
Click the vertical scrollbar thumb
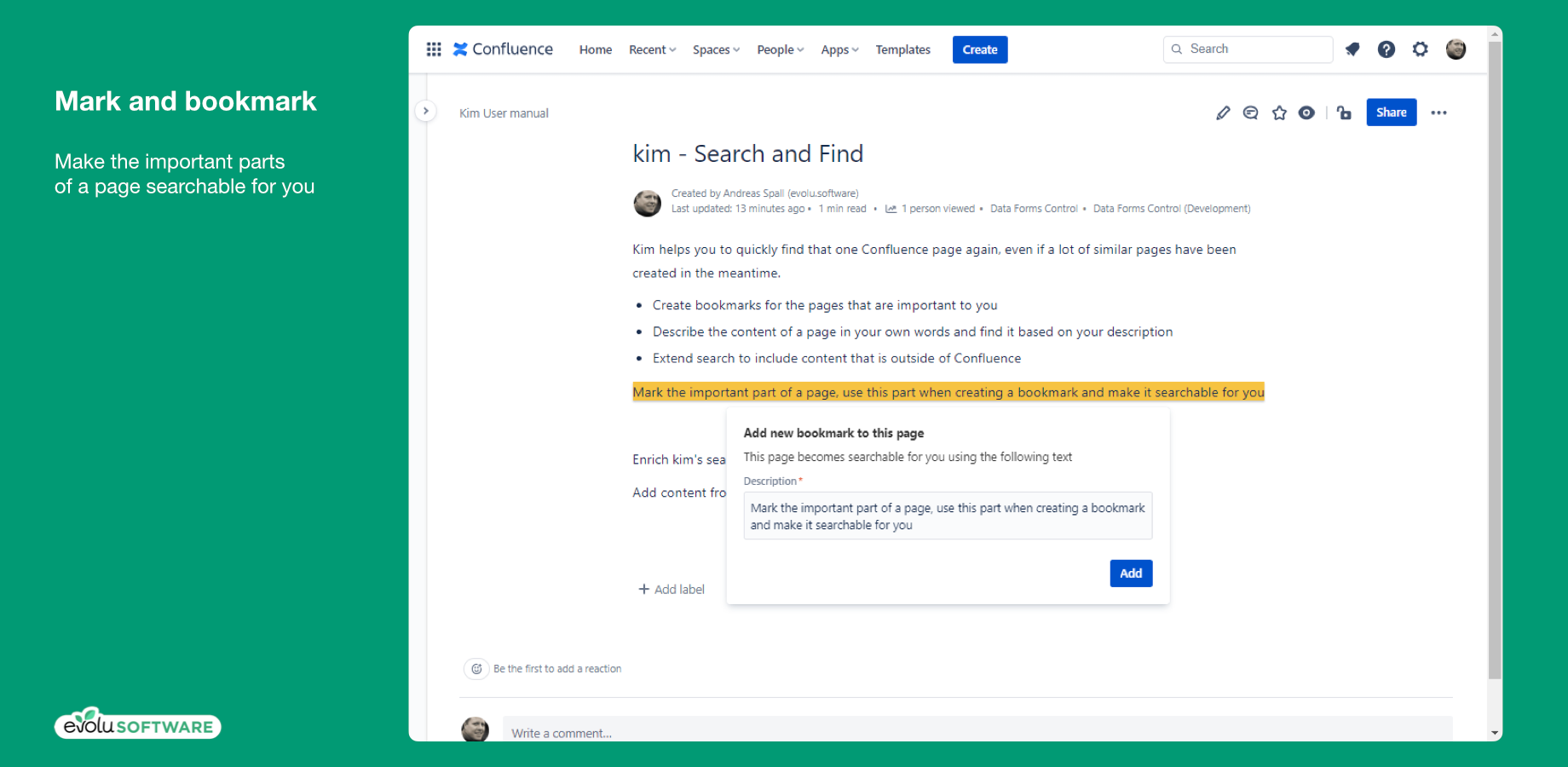1495,360
